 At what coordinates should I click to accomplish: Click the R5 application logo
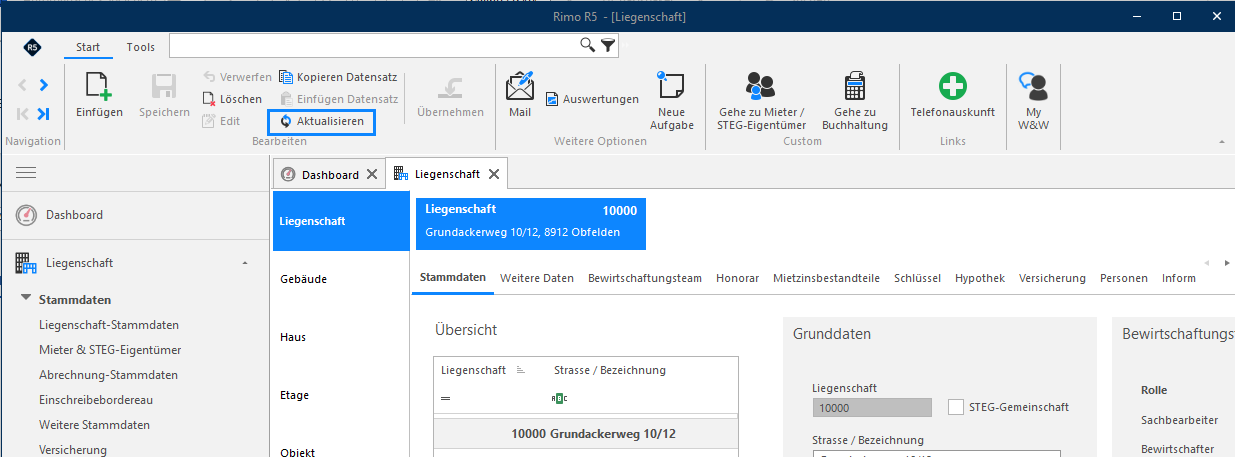click(33, 47)
